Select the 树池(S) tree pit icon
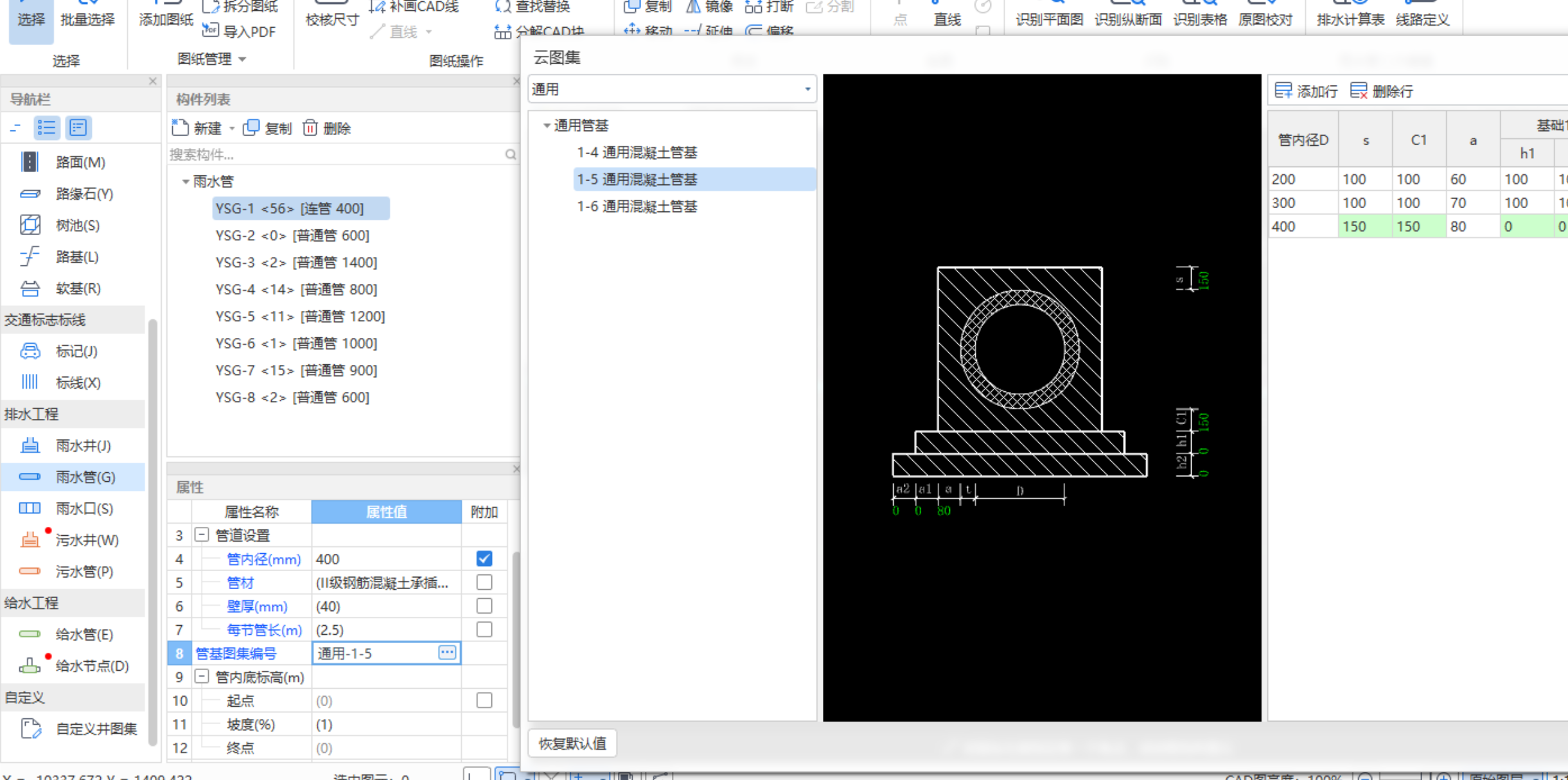This screenshot has height=780, width=1568. pos(30,225)
